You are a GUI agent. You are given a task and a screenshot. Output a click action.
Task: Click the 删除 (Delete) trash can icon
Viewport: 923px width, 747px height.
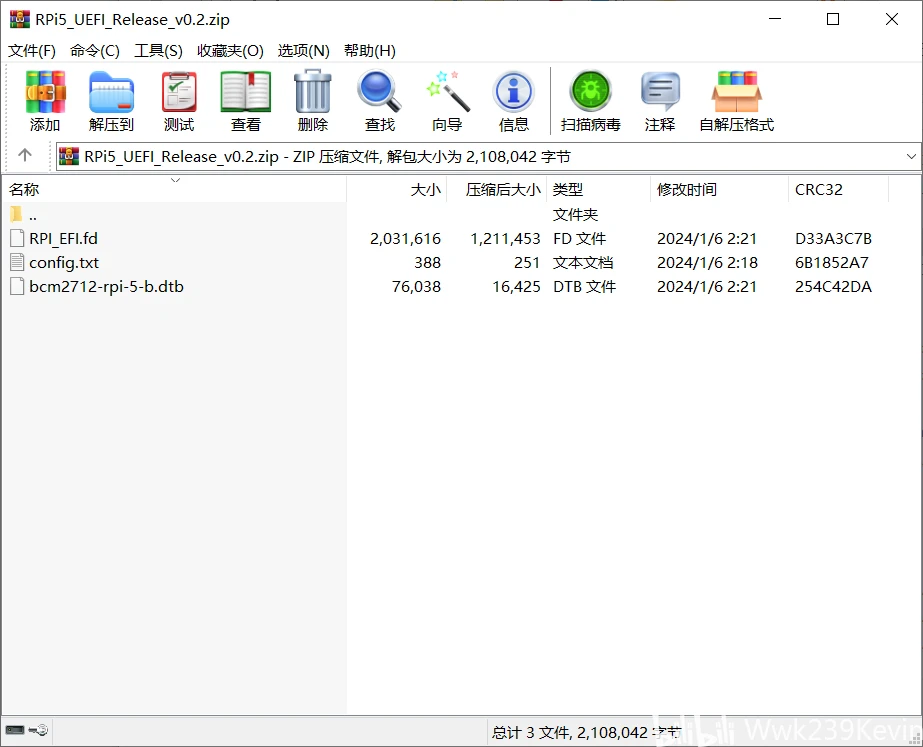point(313,91)
